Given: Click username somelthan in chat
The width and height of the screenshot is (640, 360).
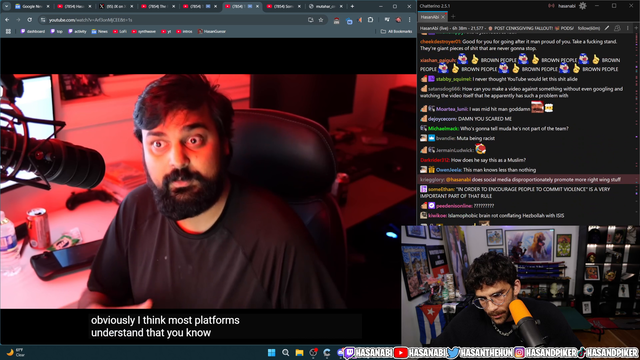Looking at the screenshot, I should click(441, 189).
